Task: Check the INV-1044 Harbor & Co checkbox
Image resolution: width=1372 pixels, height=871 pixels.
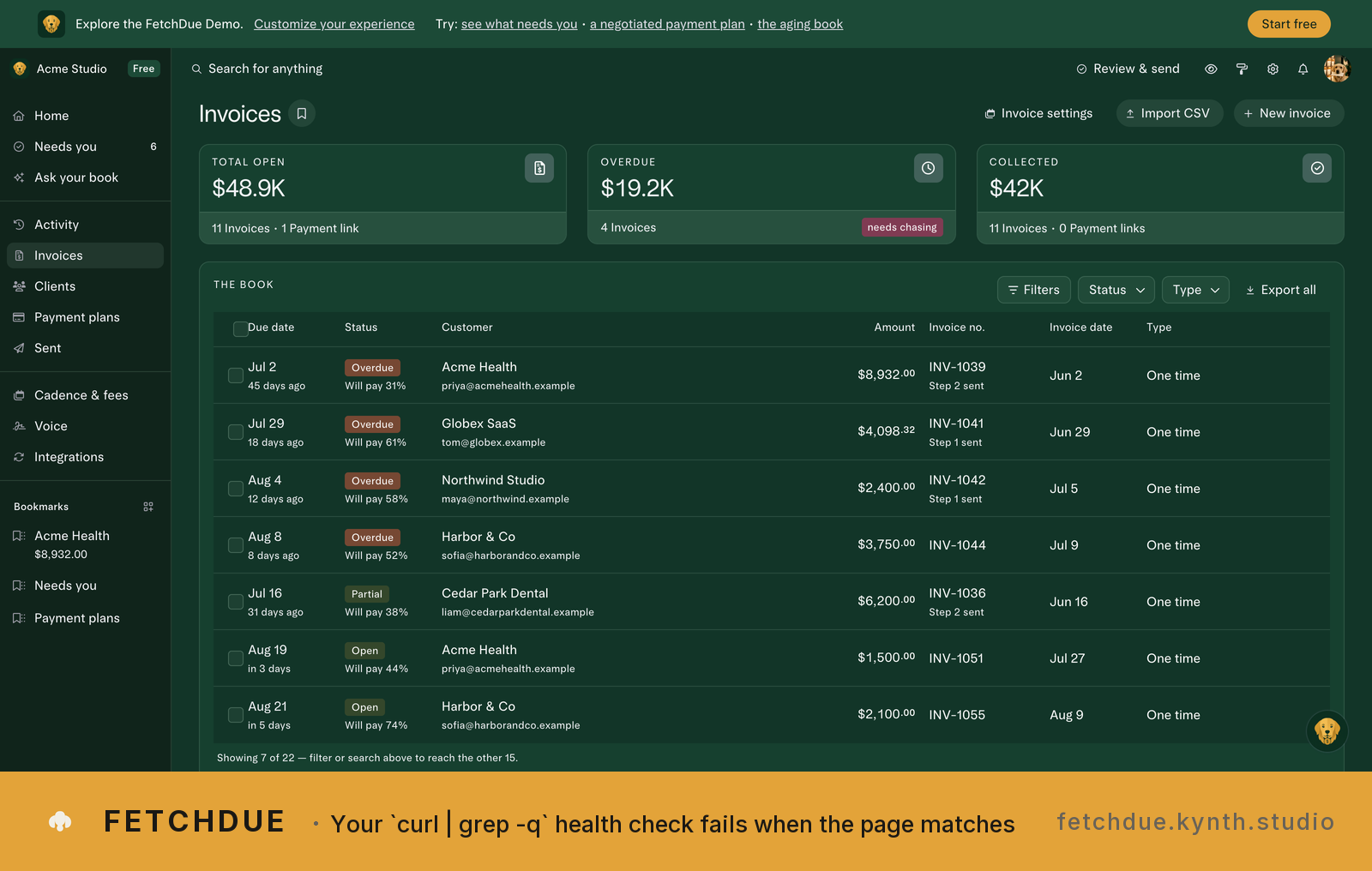Action: pyautogui.click(x=235, y=545)
